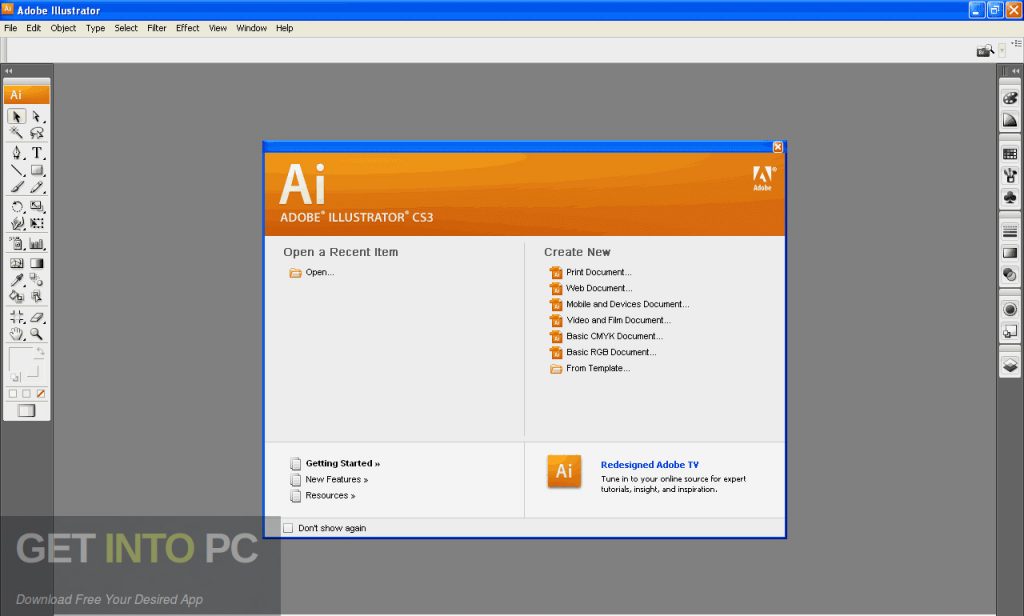1024x616 pixels.
Task: Open the Symbols panel club icon
Action: (x=1010, y=197)
